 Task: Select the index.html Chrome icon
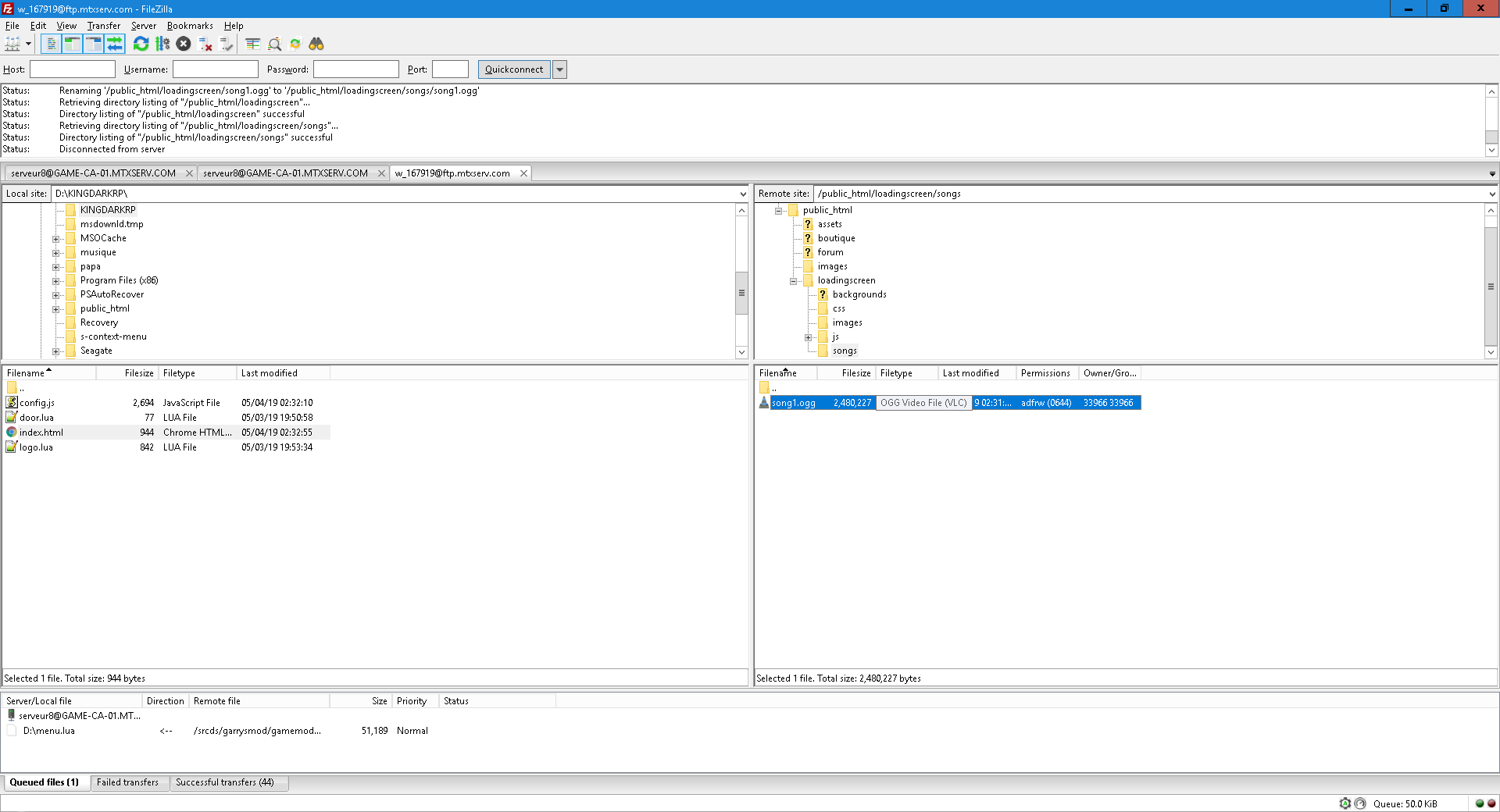click(x=12, y=433)
